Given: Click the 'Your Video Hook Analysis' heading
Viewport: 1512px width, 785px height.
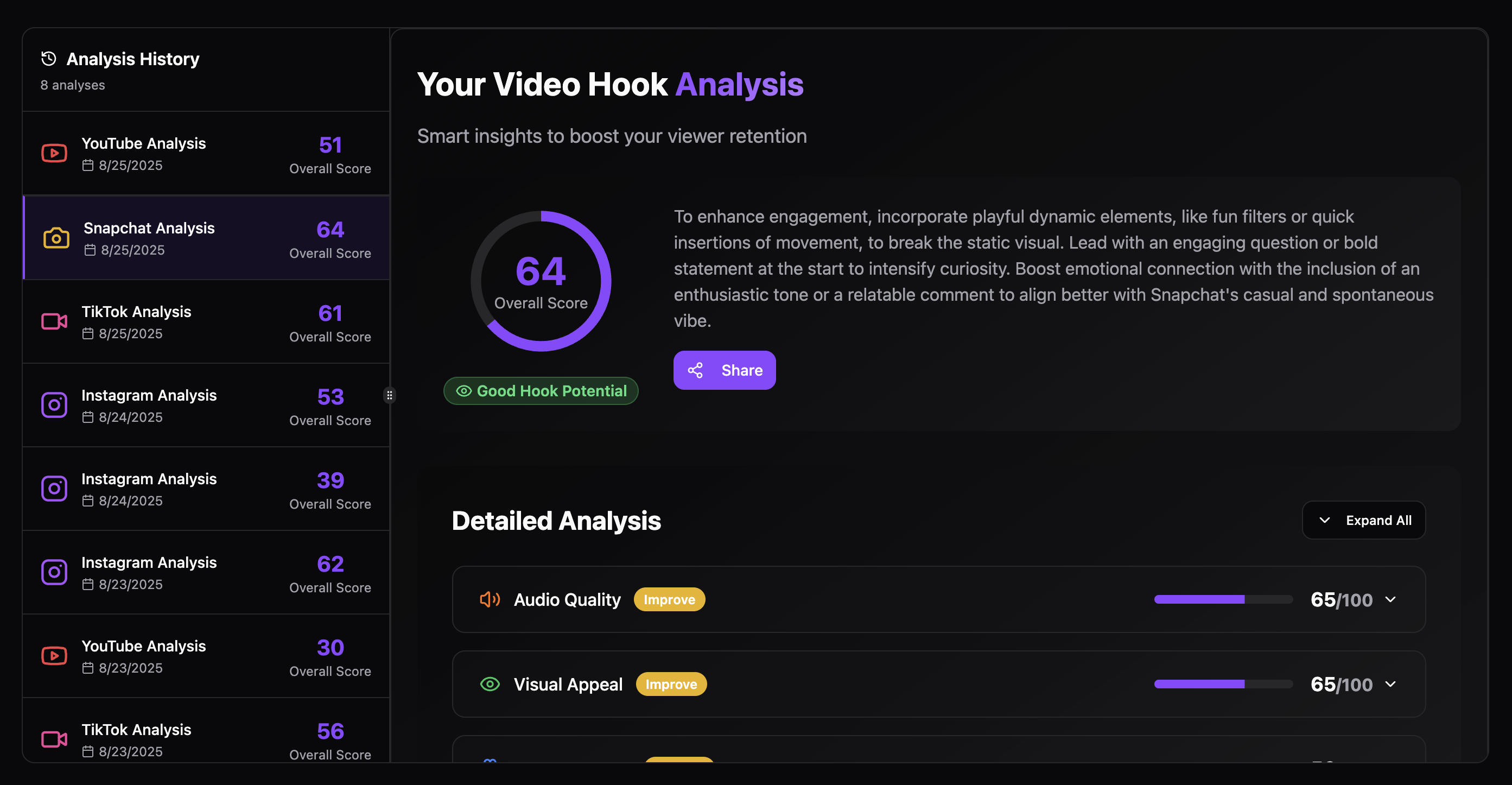Looking at the screenshot, I should pos(611,85).
